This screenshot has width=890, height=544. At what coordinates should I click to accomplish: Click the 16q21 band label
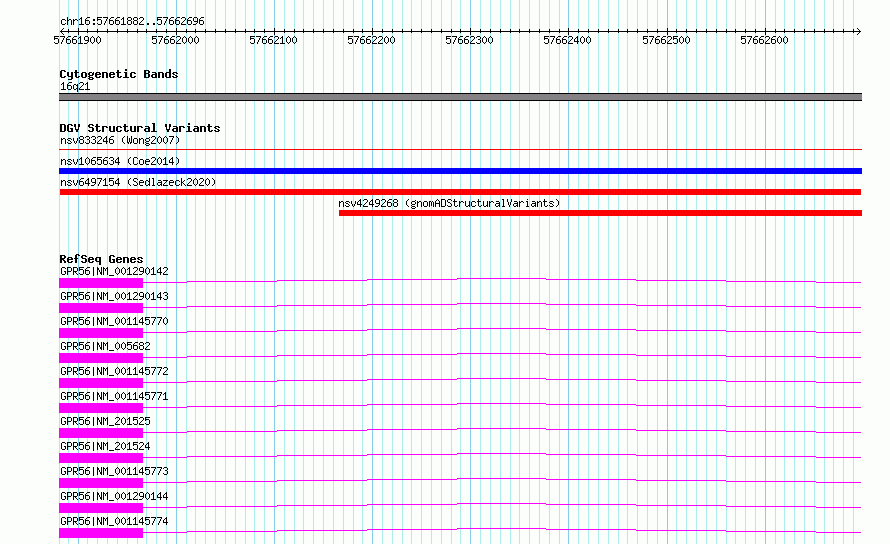(x=75, y=86)
